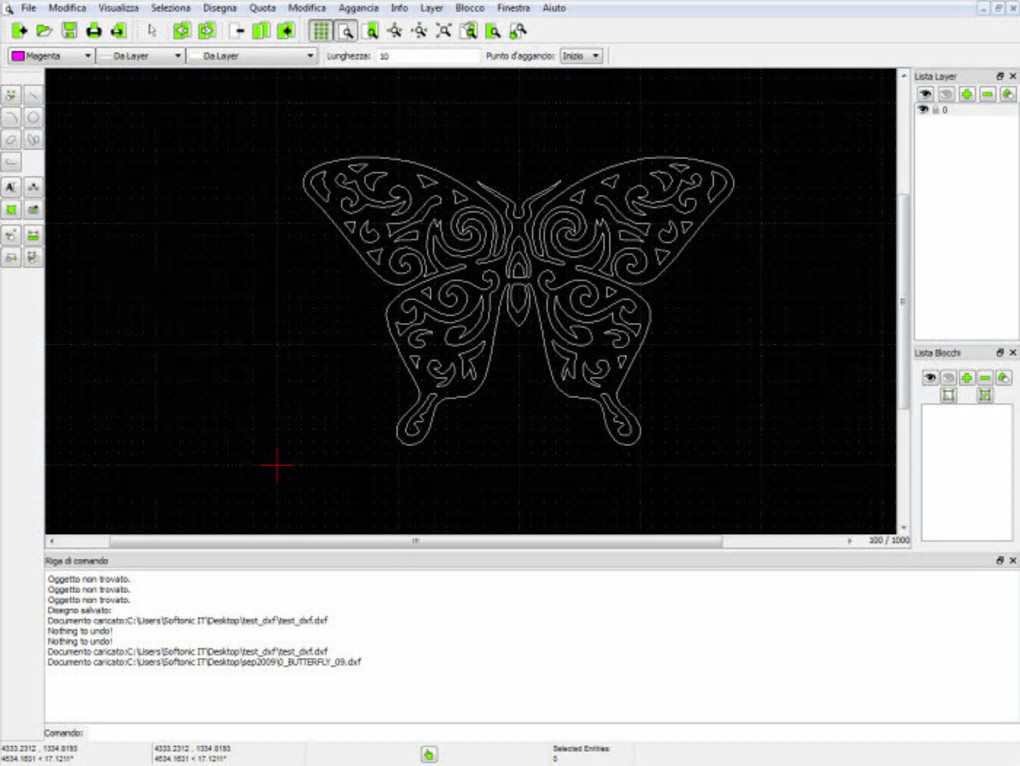Select the polyline drawing tool

pos(11,161)
